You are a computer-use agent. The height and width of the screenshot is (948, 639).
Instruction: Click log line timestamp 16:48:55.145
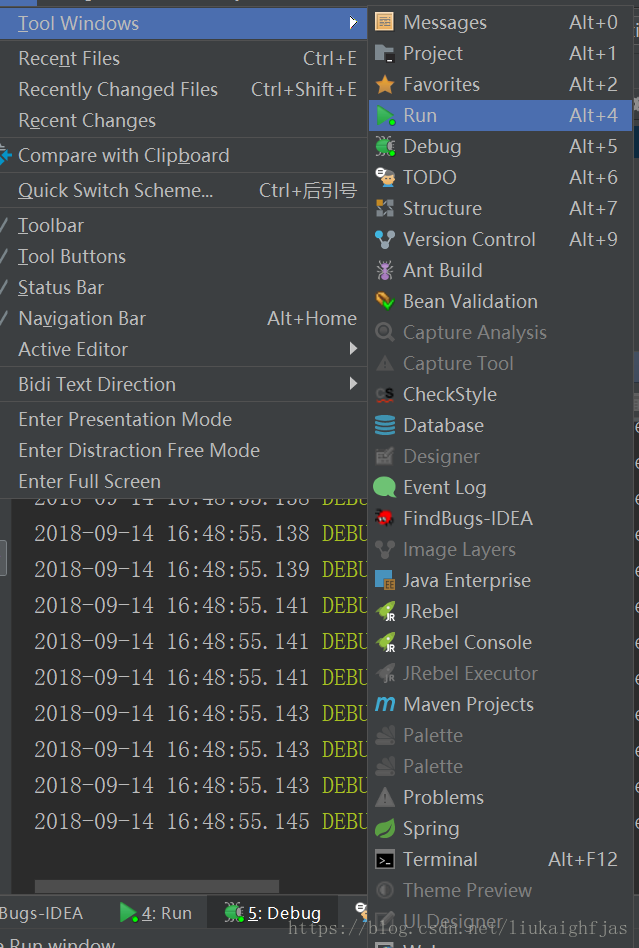(238, 821)
